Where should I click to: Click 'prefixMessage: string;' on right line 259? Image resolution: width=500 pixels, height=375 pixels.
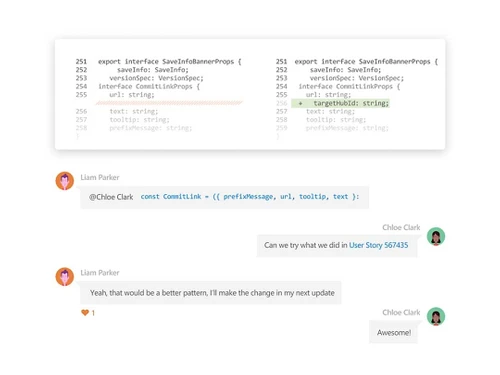click(347, 128)
